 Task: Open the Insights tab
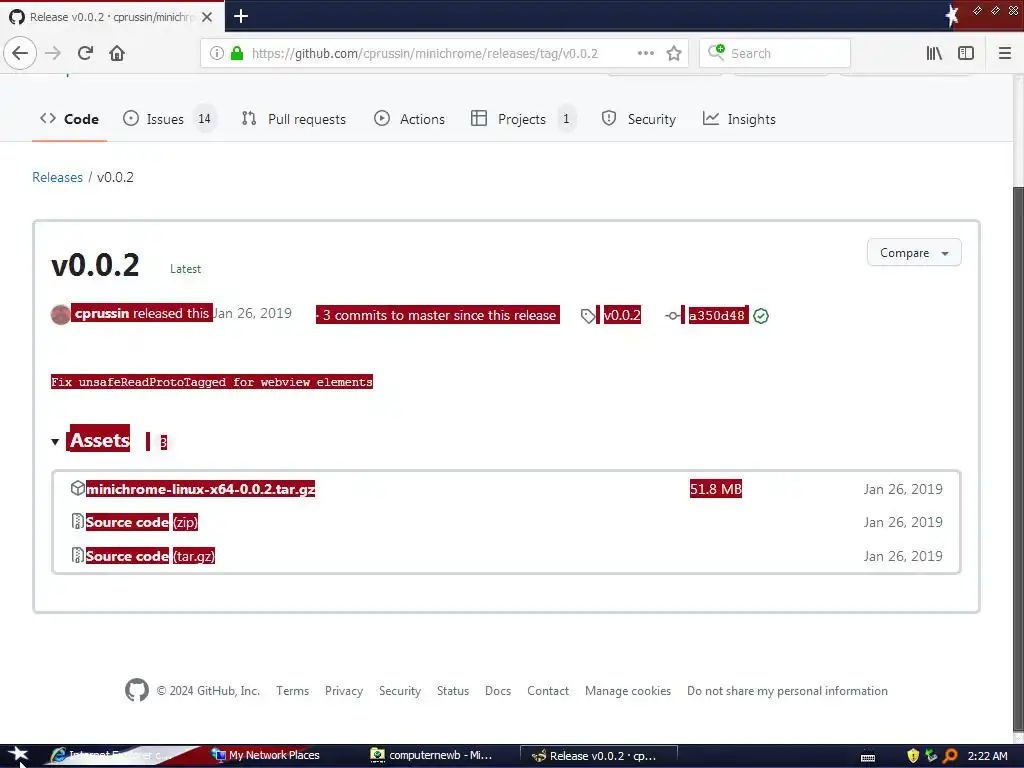(739, 119)
